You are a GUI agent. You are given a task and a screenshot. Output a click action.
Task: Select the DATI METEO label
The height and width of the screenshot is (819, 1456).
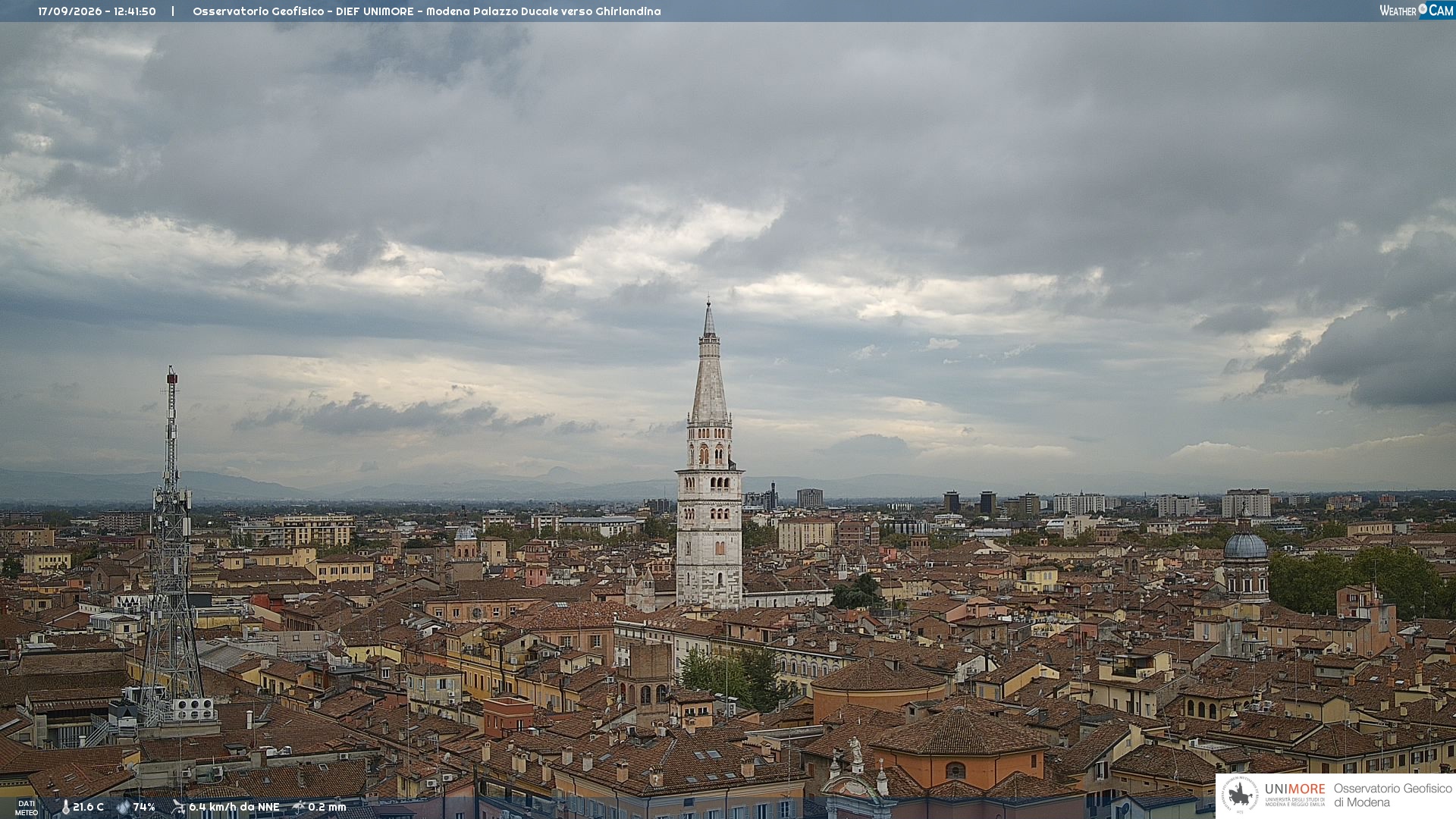coord(27,808)
